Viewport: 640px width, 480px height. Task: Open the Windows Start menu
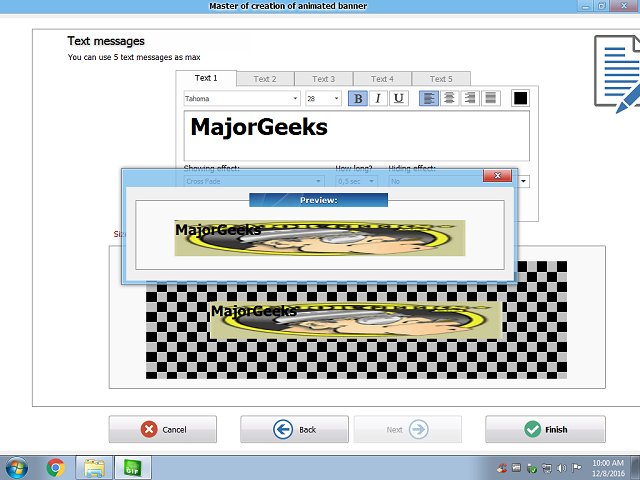click(x=16, y=468)
